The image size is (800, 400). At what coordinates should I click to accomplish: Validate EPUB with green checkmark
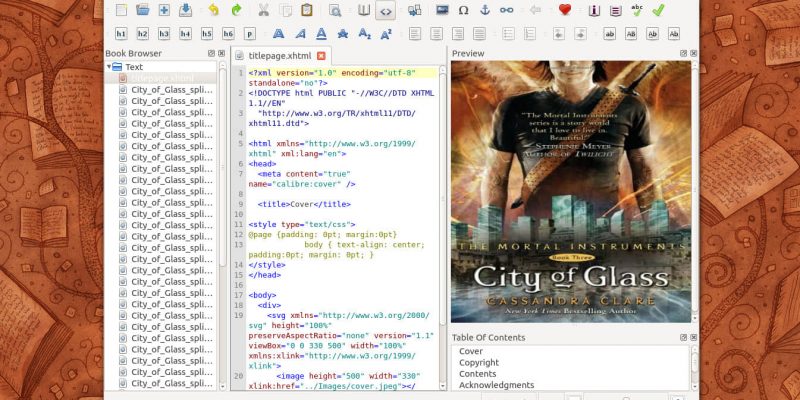click(x=658, y=10)
